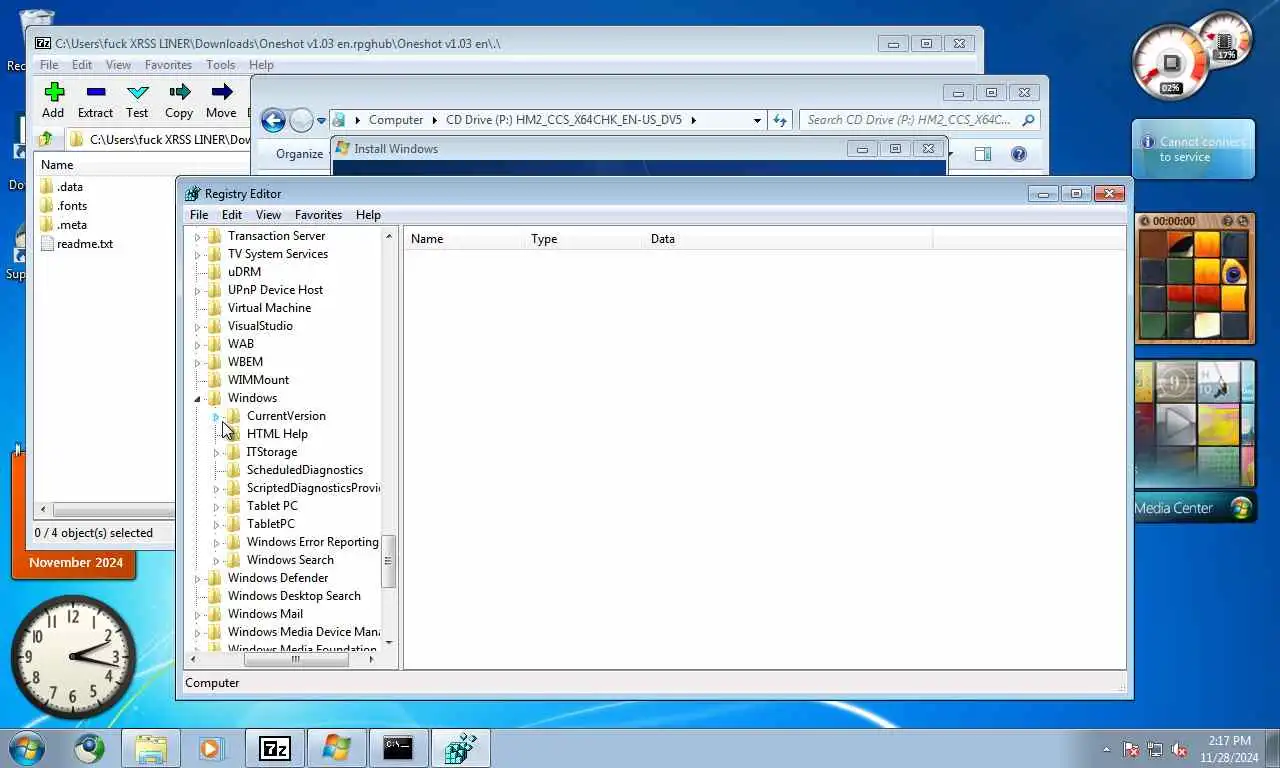
Task: Click the Data column header
Action: point(788,239)
